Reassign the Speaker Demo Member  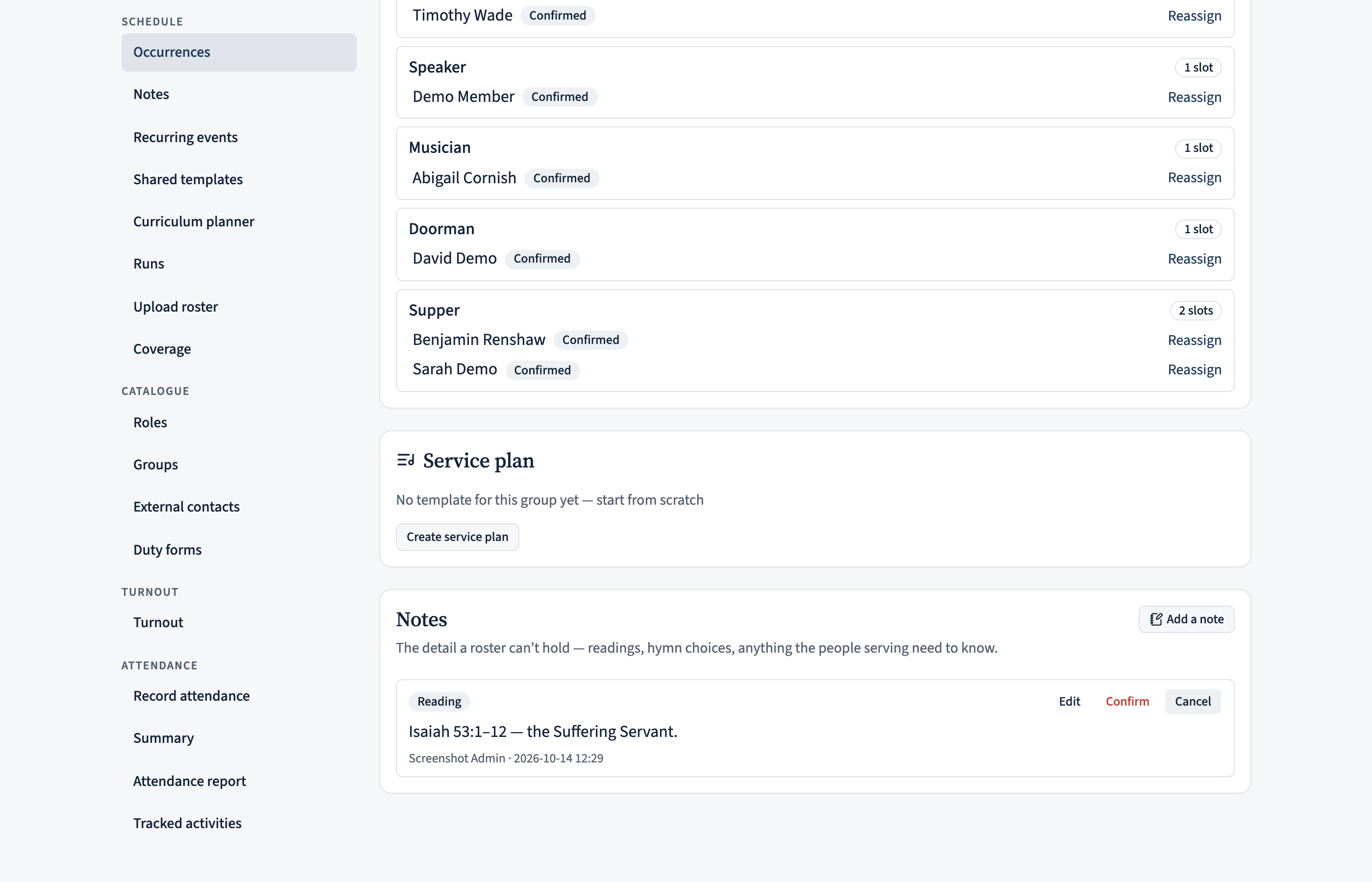click(1195, 98)
